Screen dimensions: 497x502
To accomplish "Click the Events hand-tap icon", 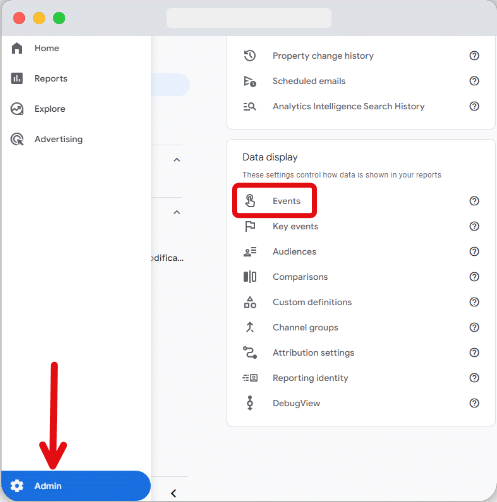I will pos(250,201).
